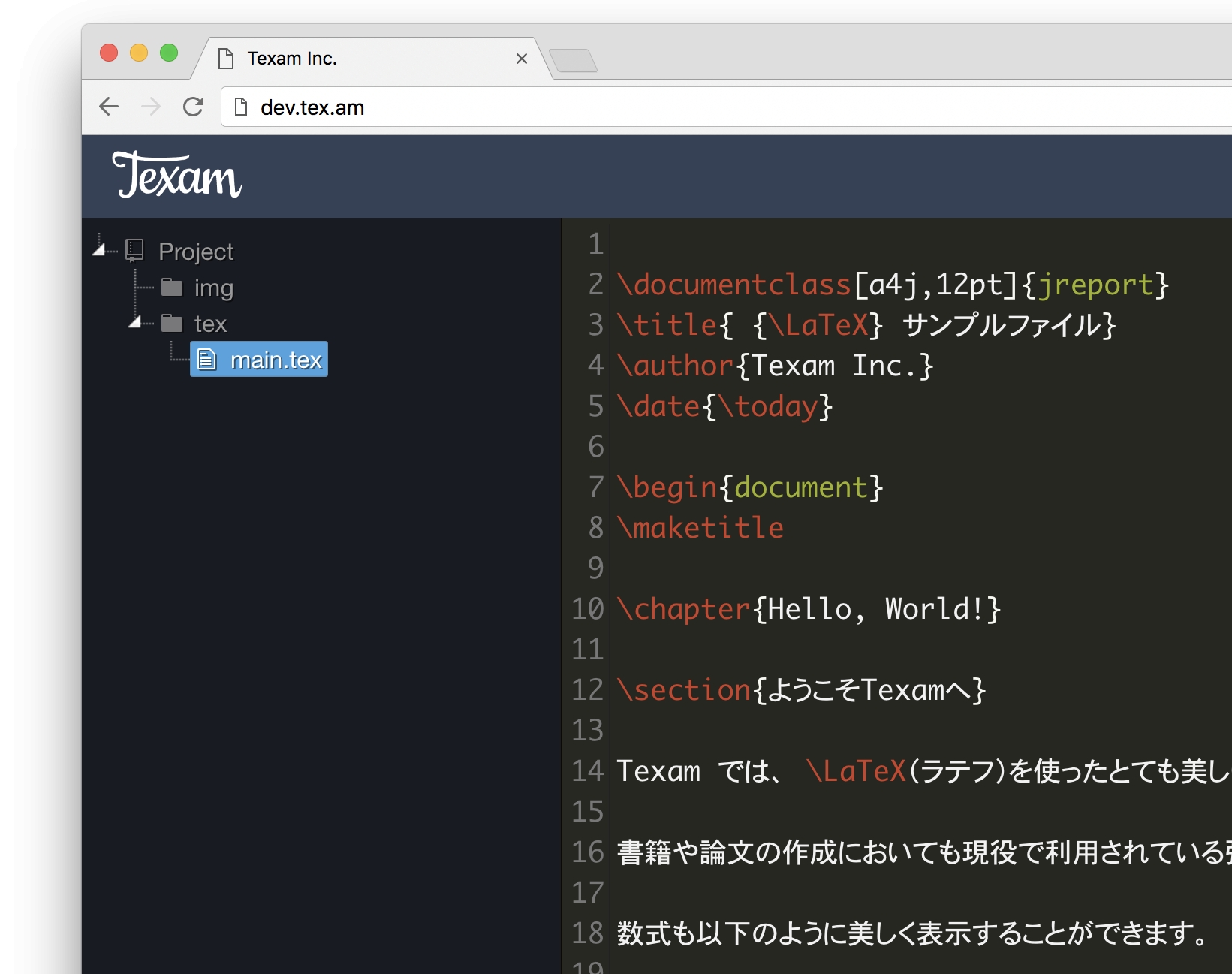Click the browser back arrow

click(x=109, y=107)
